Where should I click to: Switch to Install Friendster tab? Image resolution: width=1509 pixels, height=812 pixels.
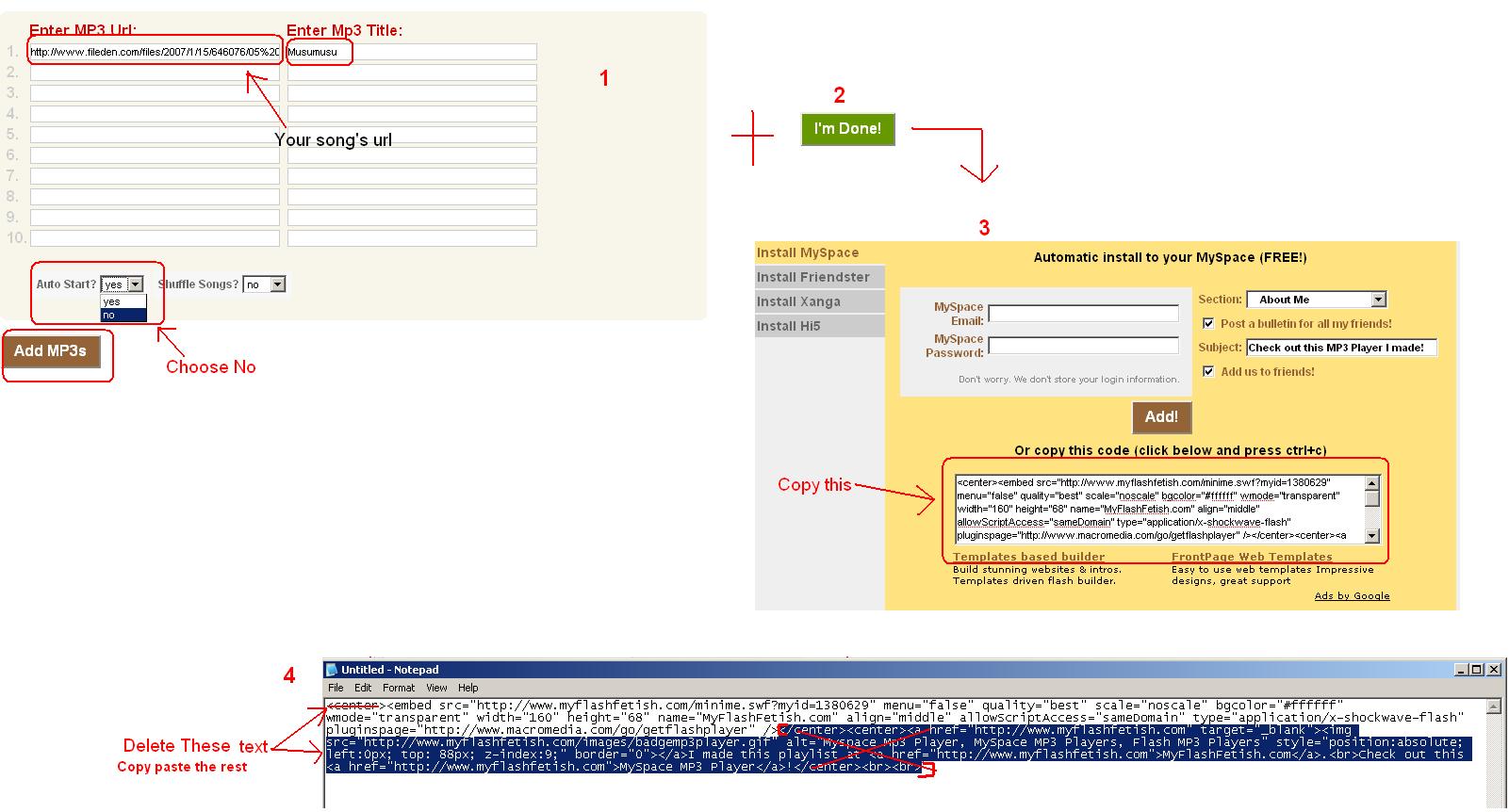tap(813, 277)
